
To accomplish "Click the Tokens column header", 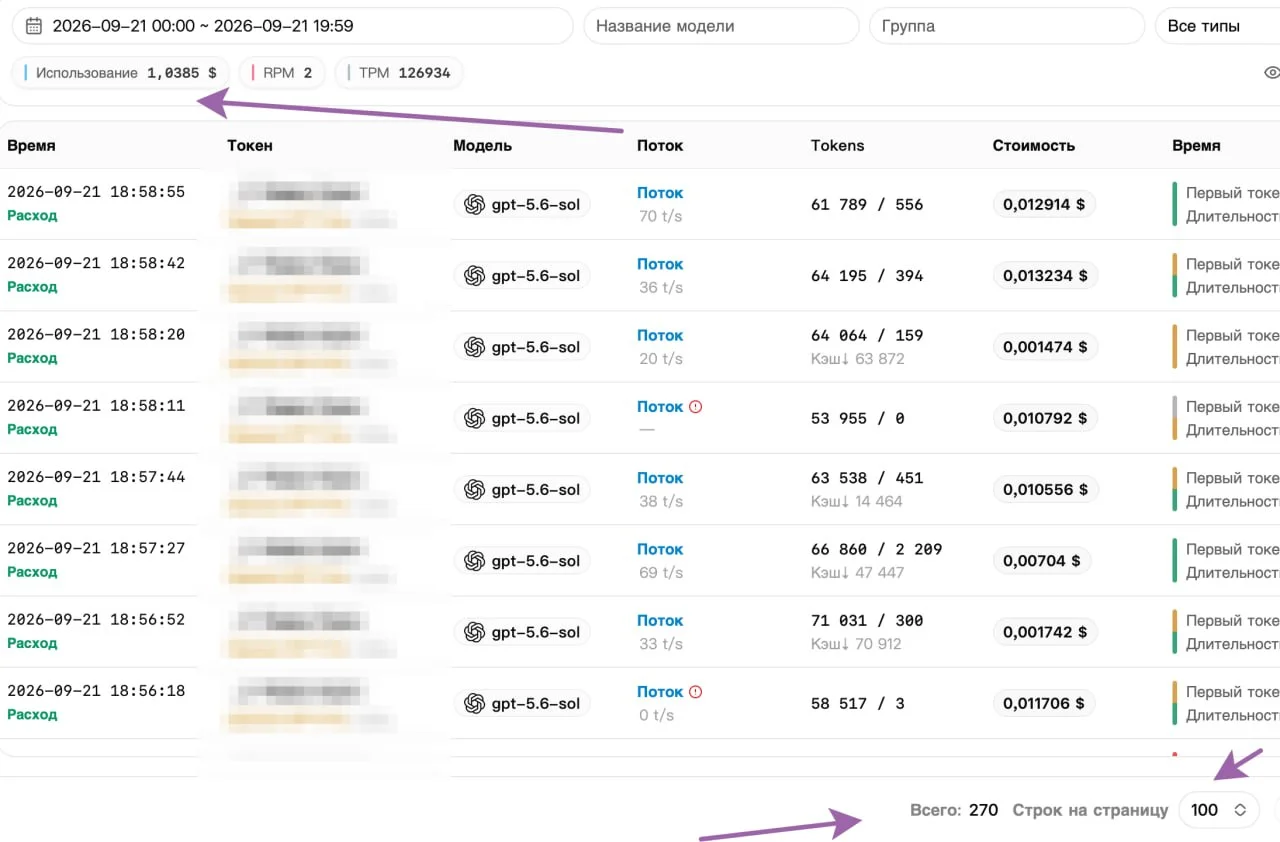I will [837, 146].
